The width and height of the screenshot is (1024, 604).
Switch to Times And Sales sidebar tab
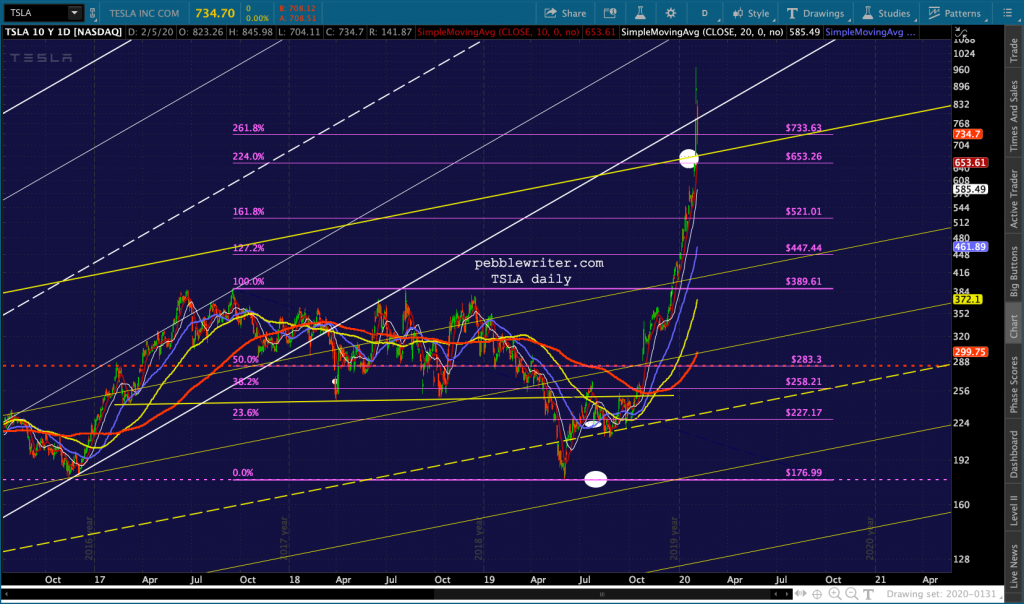tap(1014, 116)
